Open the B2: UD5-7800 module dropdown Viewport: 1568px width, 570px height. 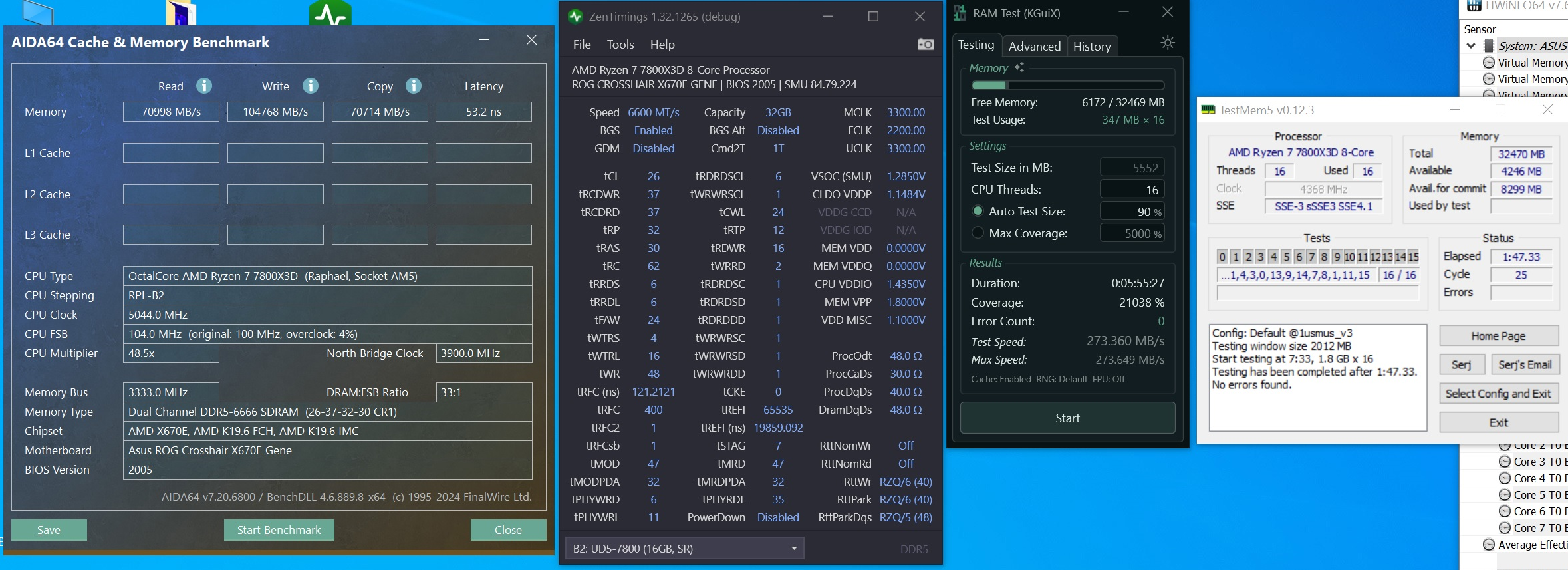(685, 548)
